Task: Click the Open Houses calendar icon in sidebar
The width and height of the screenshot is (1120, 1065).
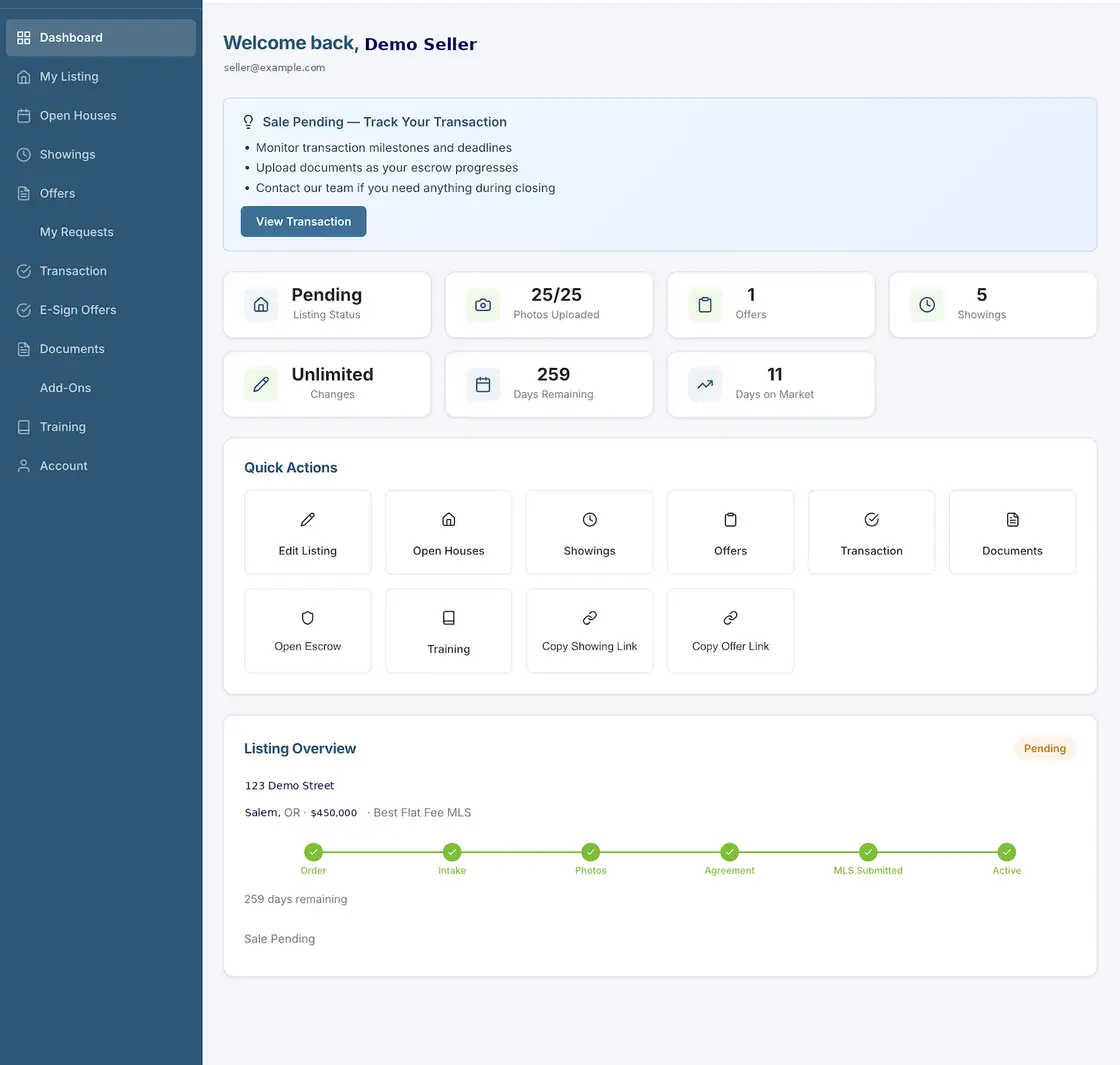Action: pyautogui.click(x=24, y=116)
